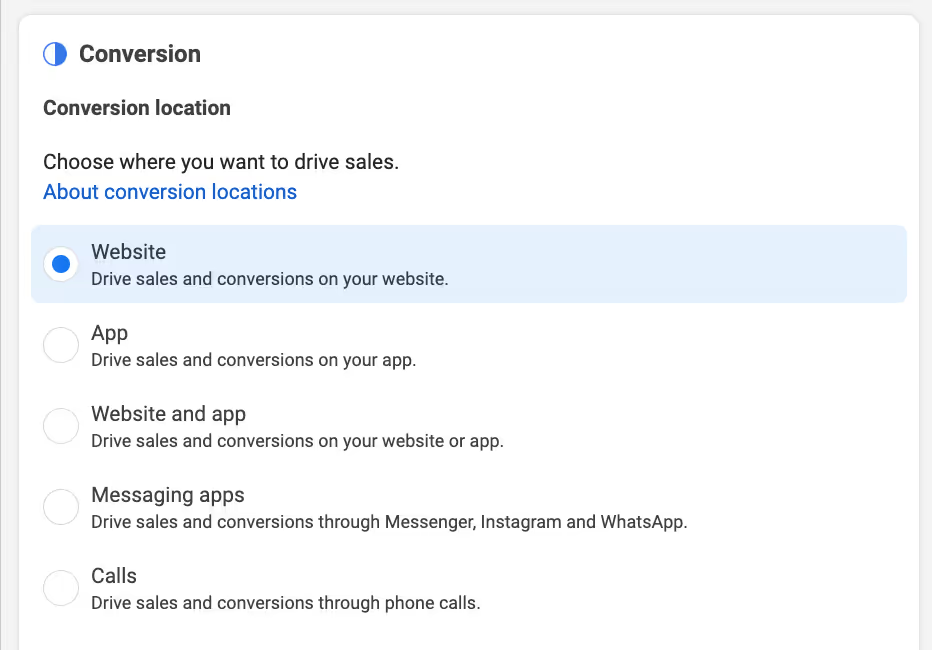This screenshot has width=932, height=650.
Task: Select the Website radio button
Action: [61, 264]
